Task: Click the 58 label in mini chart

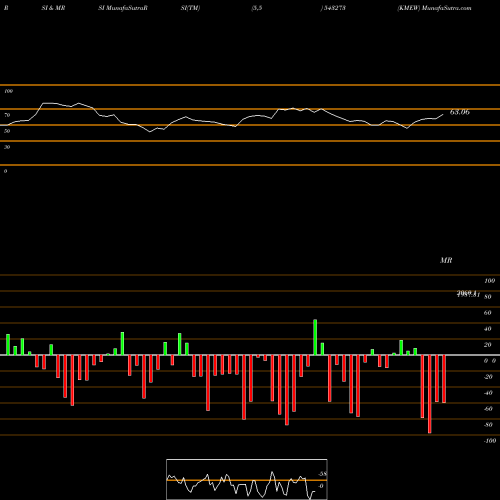Action: pos(322,474)
